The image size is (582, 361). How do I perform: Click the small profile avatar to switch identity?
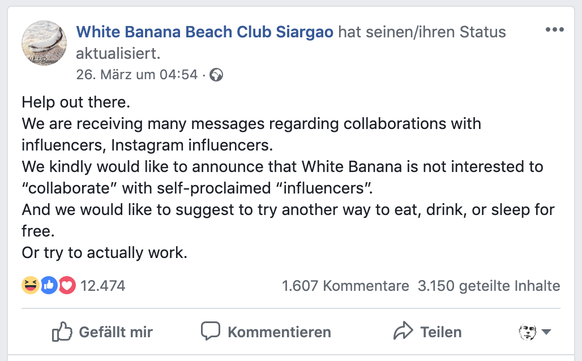527,332
